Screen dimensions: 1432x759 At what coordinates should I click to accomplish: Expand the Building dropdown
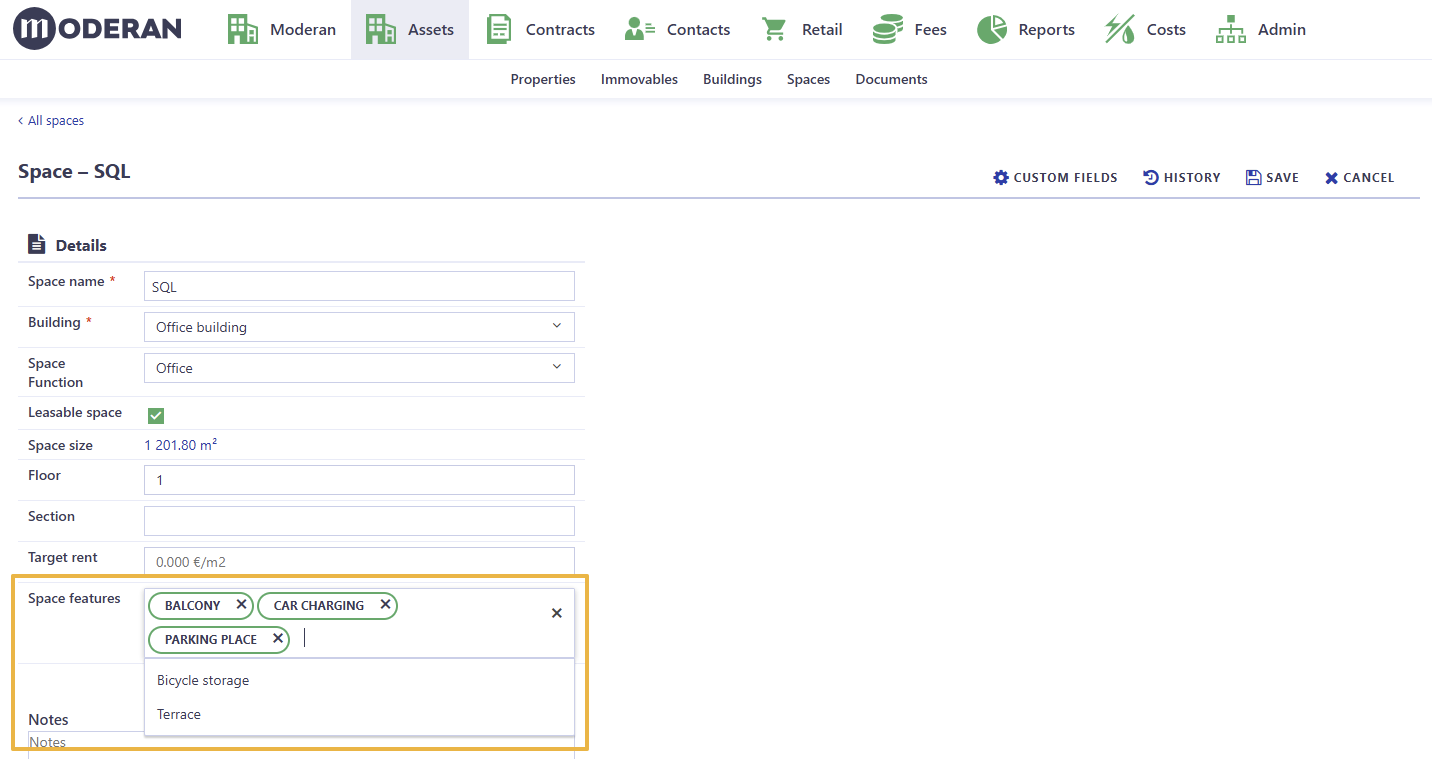pyautogui.click(x=359, y=327)
